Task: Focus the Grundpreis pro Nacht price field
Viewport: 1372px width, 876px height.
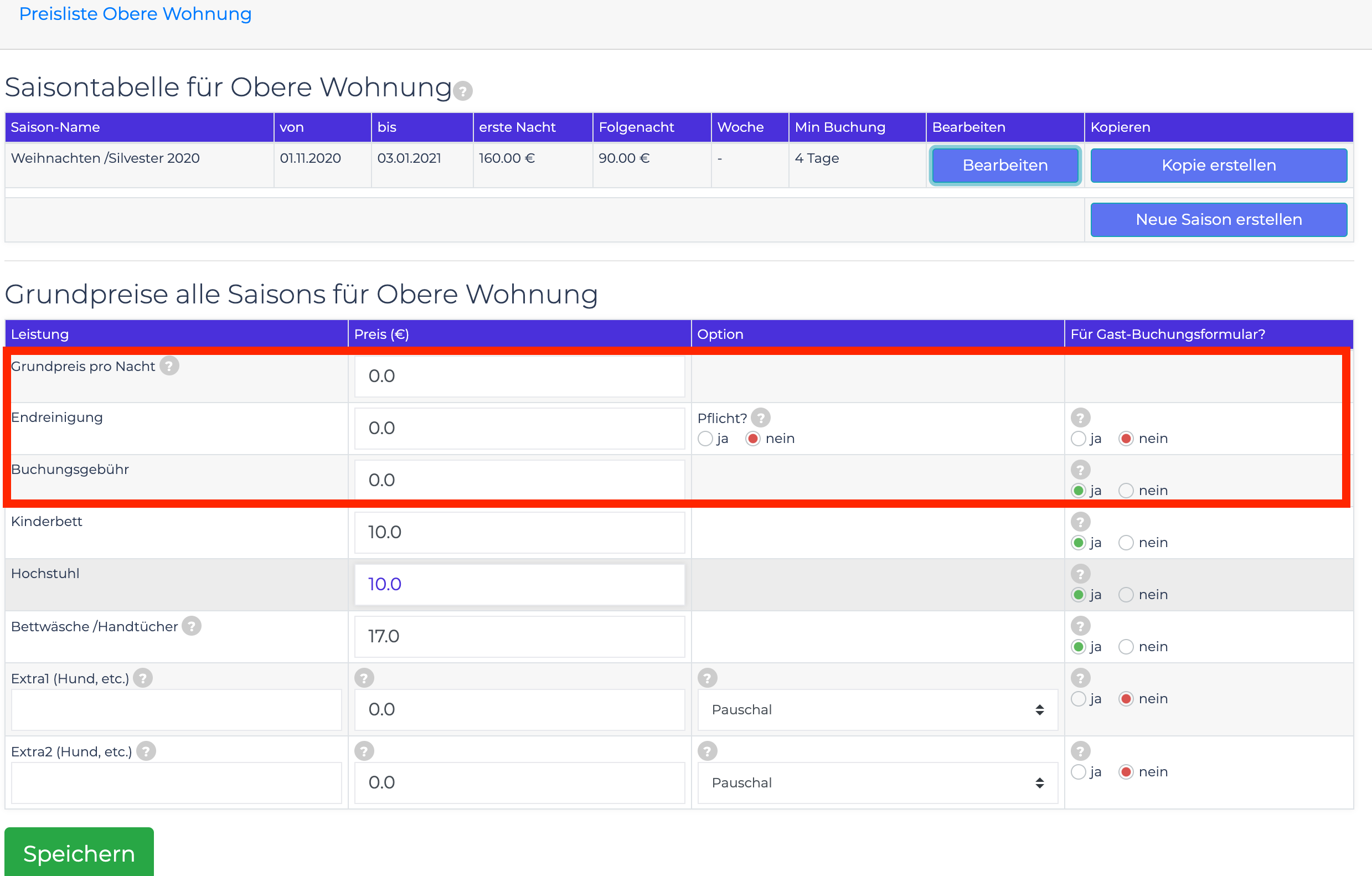Action: 520,376
